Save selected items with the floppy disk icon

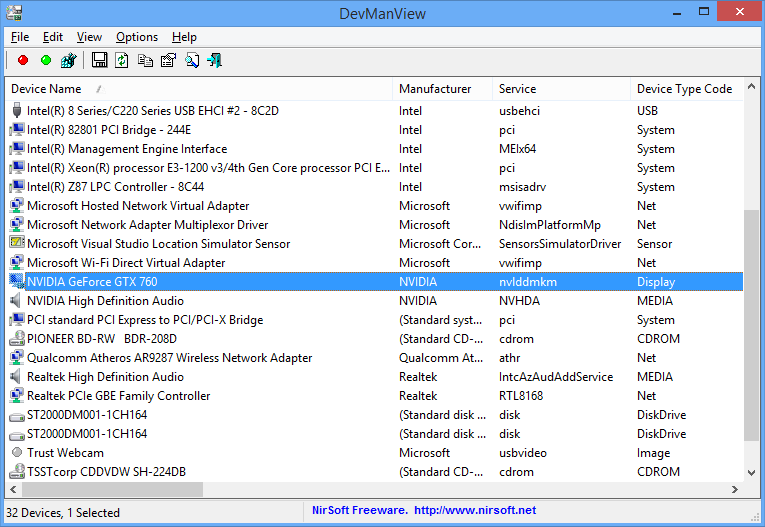[100, 61]
